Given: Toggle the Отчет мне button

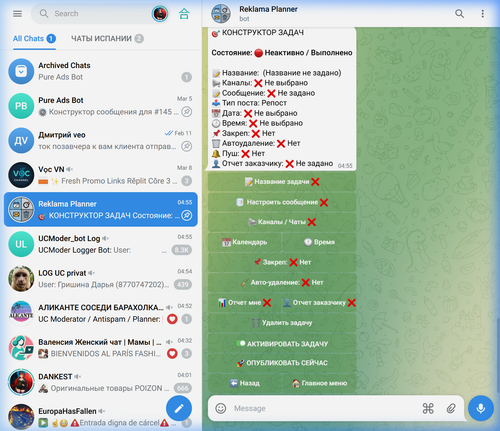Looking at the screenshot, I should pyautogui.click(x=245, y=303).
